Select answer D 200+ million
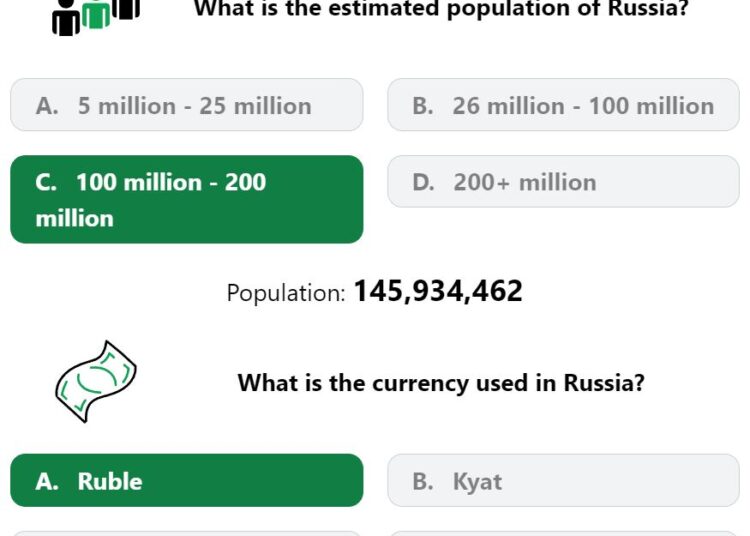750x536 pixels. 563,181
